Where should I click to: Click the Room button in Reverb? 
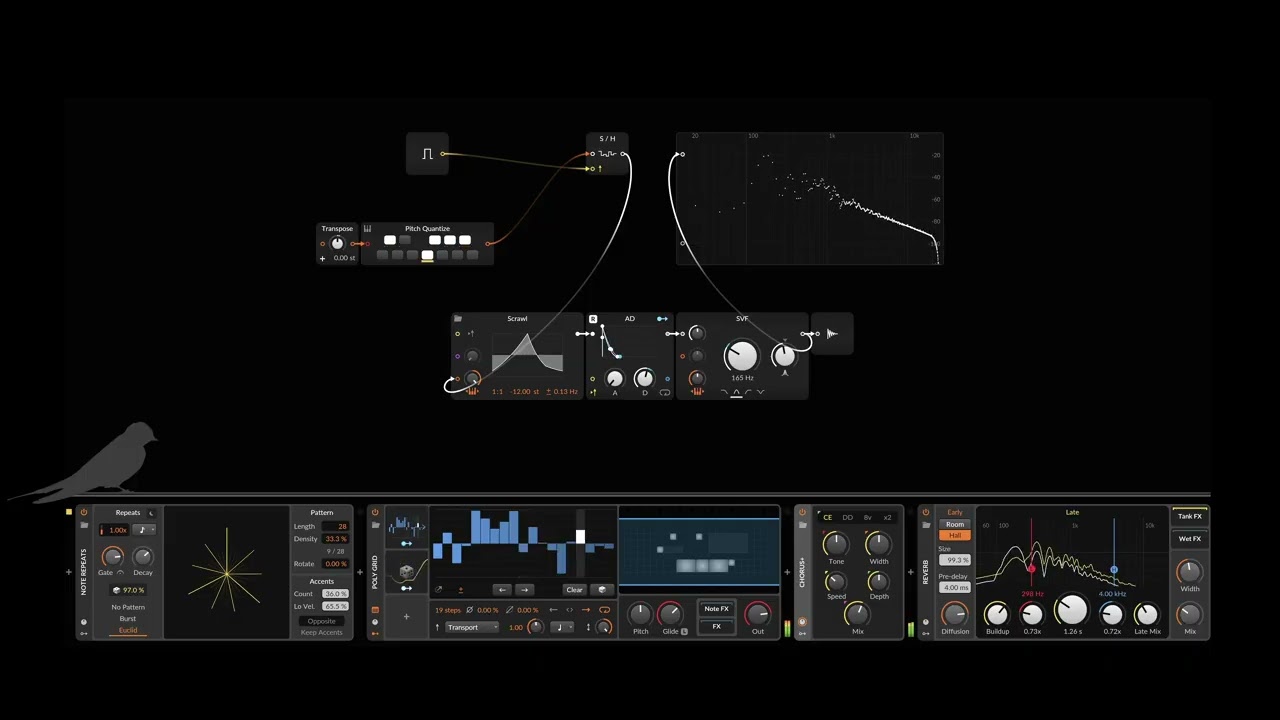tap(955, 524)
